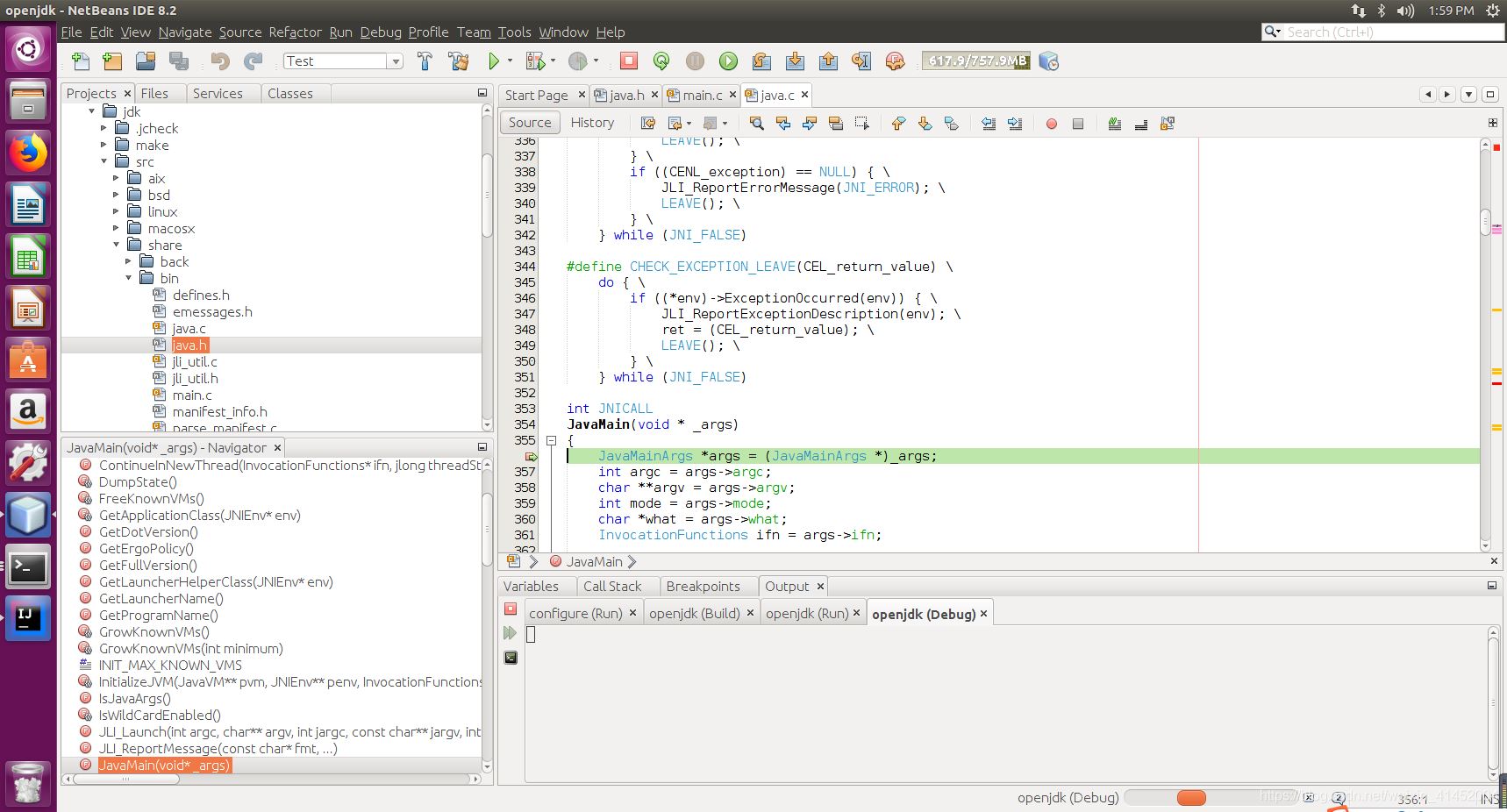Click the Step Over debug icon
The height and width of the screenshot is (812, 1507).
click(761, 61)
